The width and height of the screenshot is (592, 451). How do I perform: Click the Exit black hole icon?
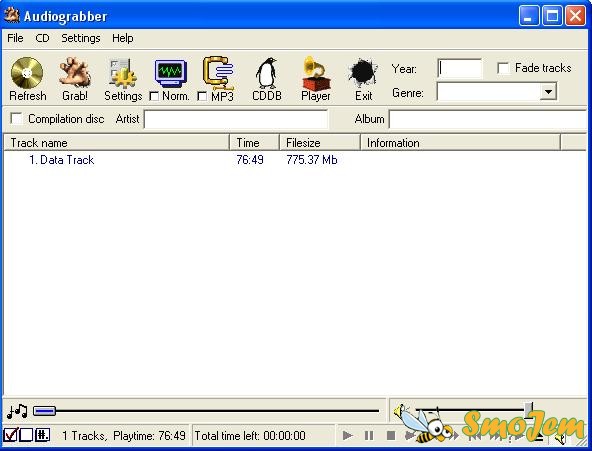tap(363, 73)
